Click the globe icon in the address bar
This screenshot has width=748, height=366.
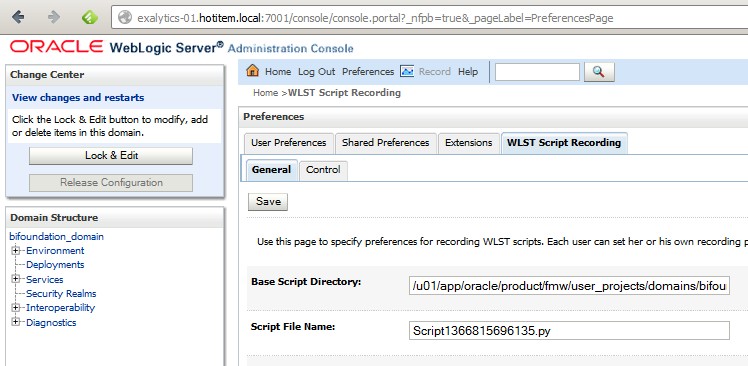[125, 18]
